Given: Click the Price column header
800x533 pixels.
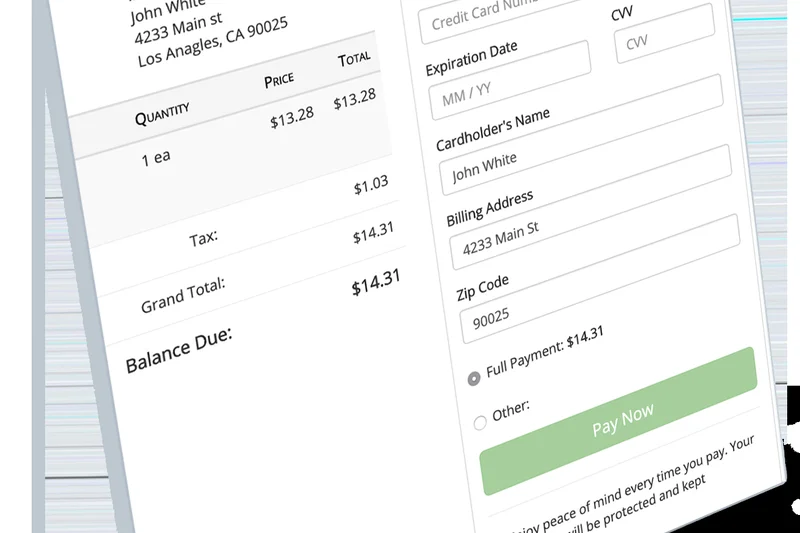Looking at the screenshot, I should pyautogui.click(x=279, y=79).
